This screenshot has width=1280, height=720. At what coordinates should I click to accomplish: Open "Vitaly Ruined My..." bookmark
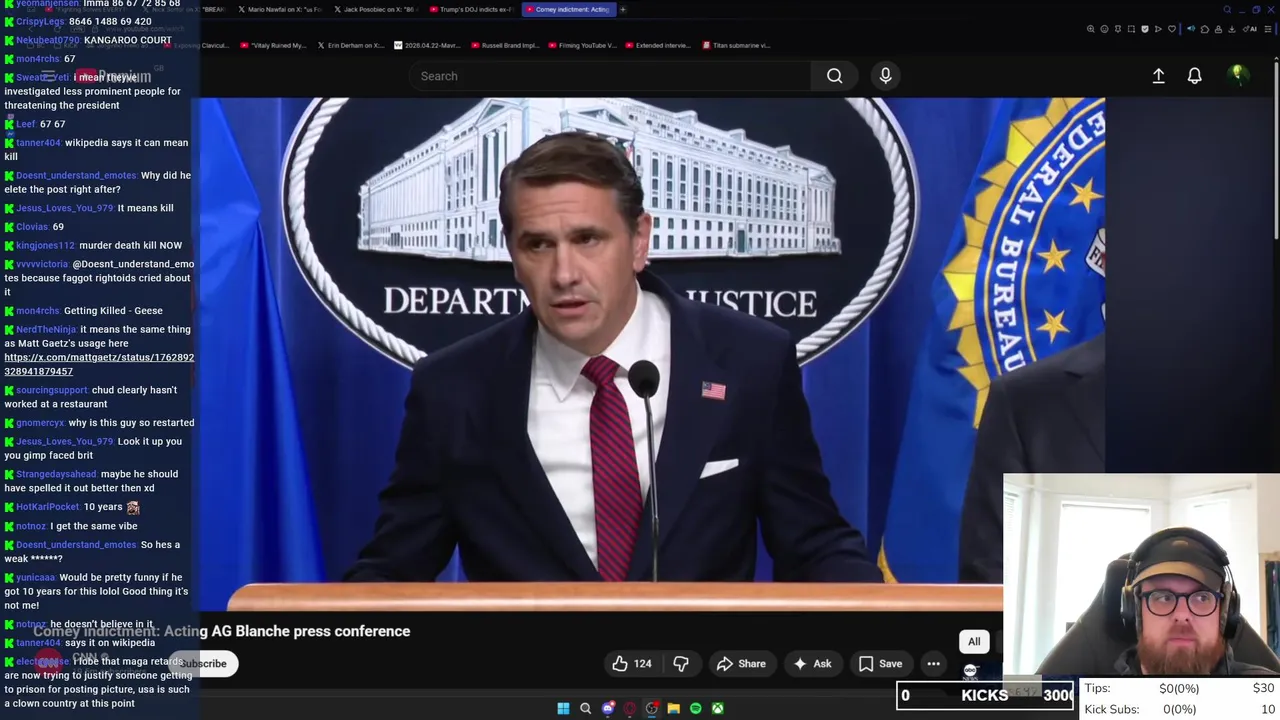273,45
